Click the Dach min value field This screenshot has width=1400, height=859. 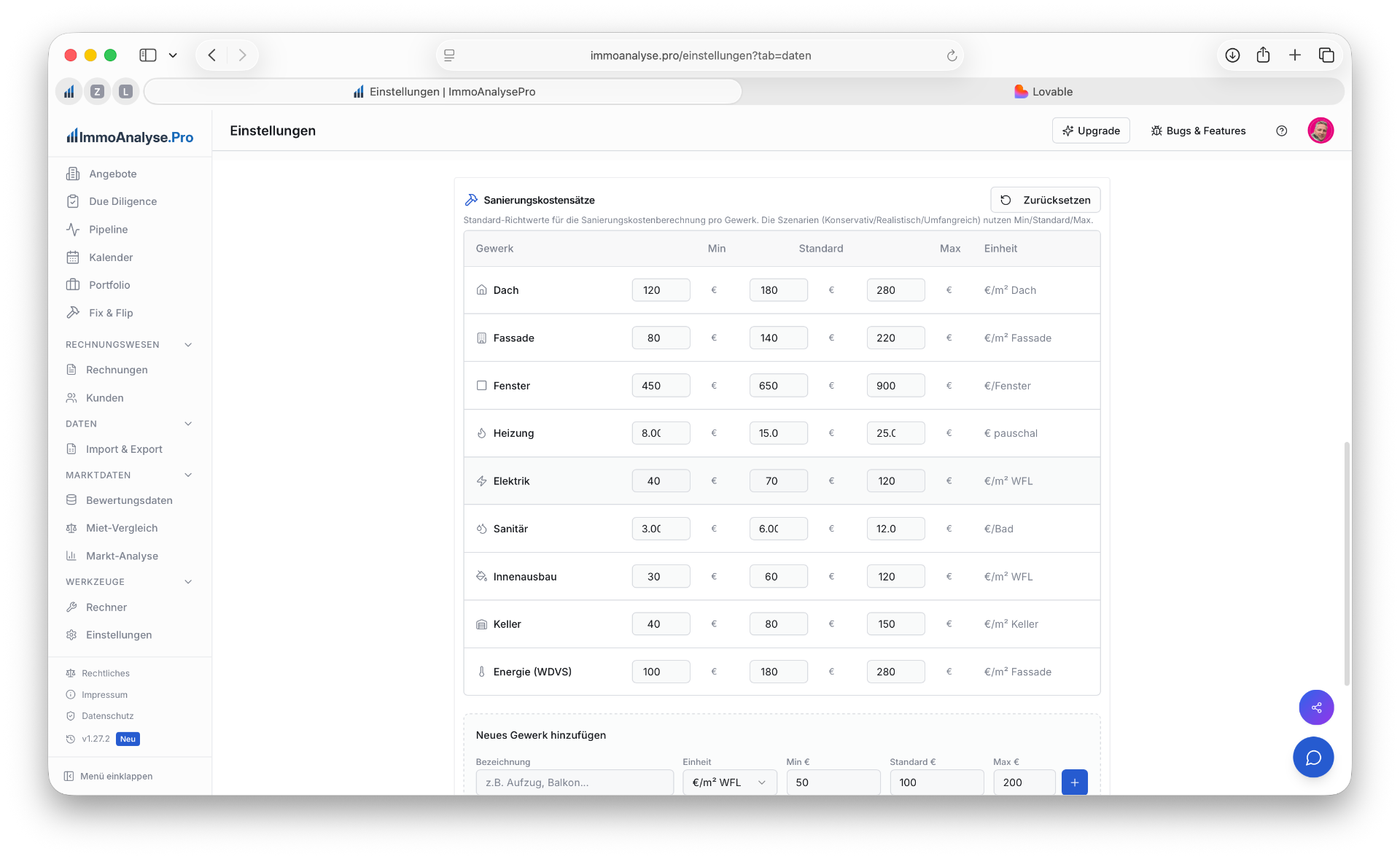tap(661, 290)
